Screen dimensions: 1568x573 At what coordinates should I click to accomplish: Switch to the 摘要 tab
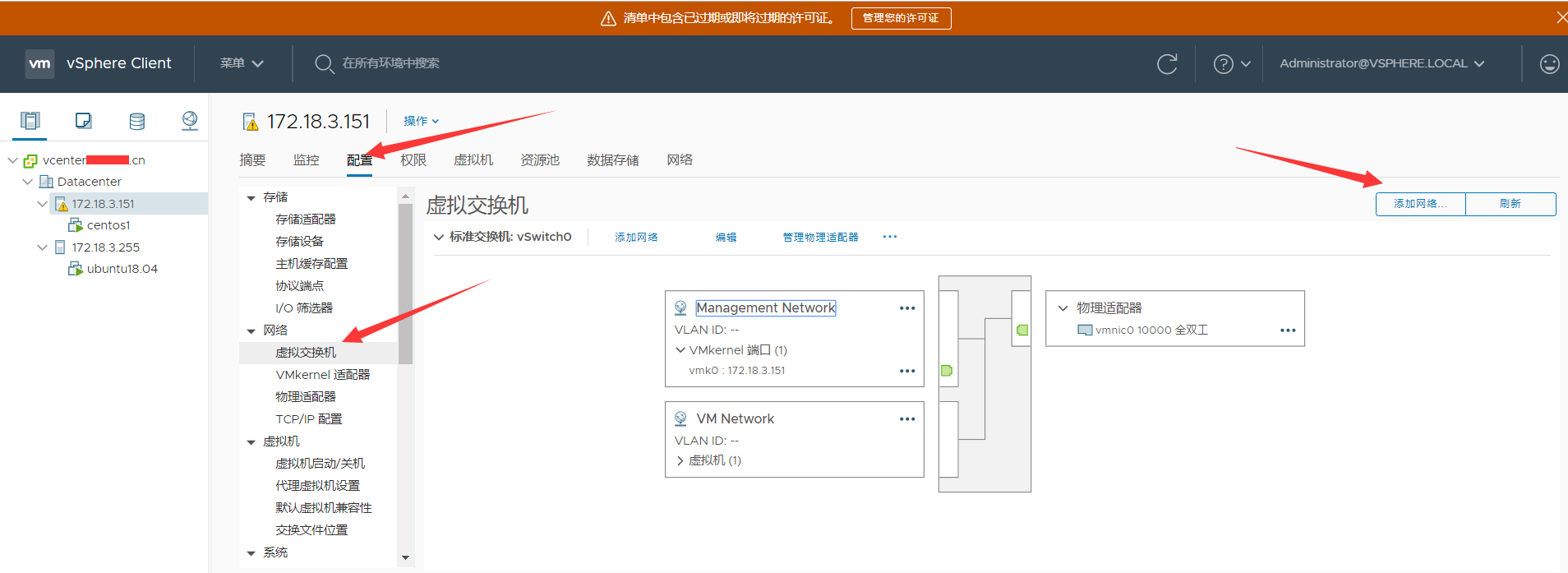(x=252, y=159)
